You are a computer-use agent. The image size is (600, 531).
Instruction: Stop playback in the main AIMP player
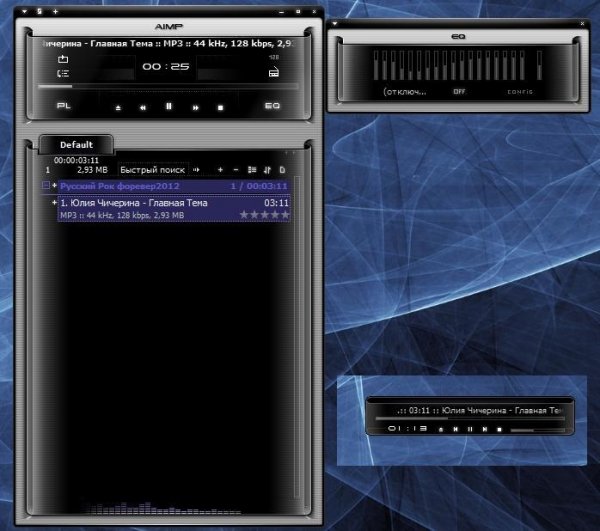220,108
